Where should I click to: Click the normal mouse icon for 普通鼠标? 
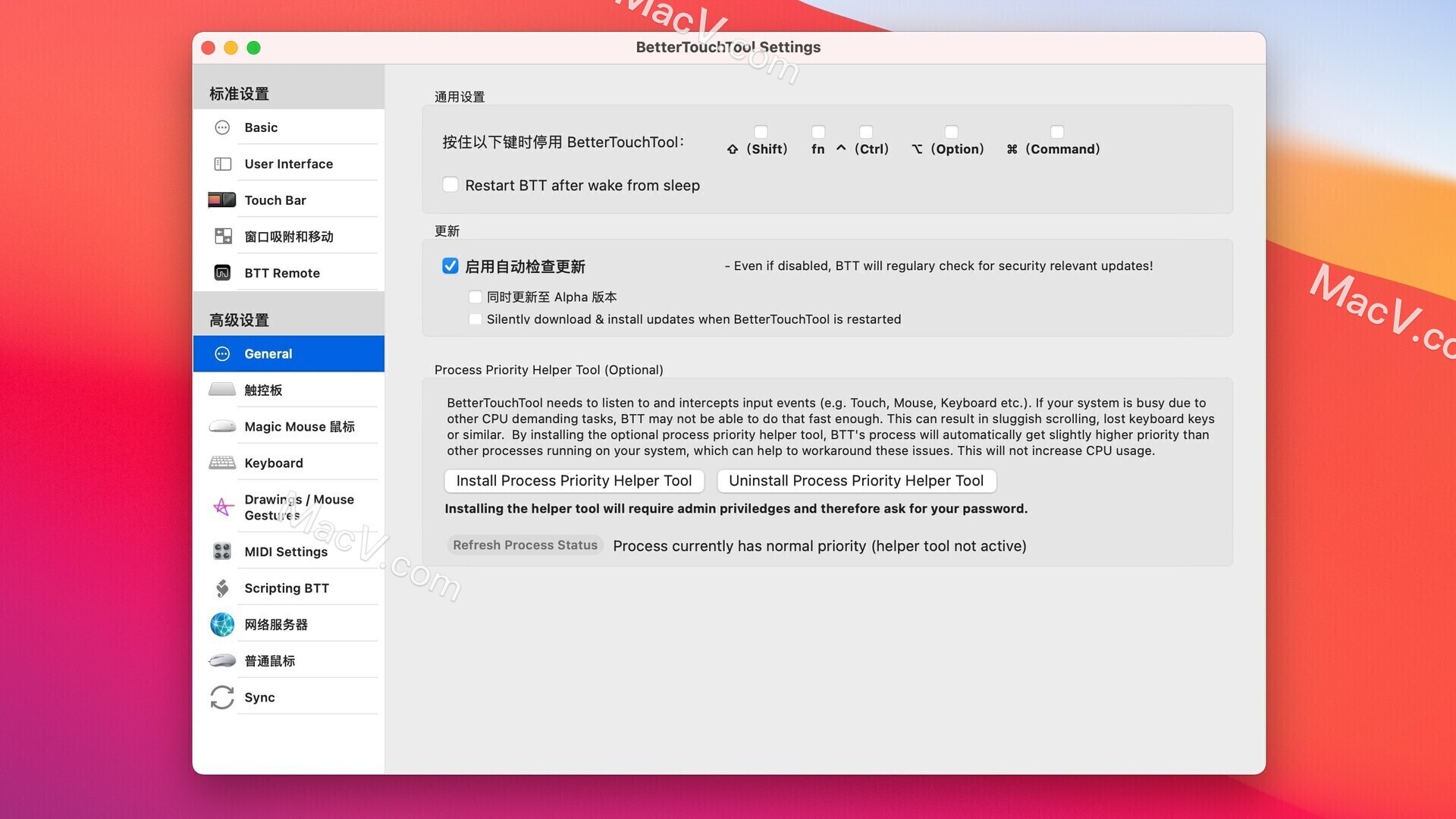pyautogui.click(x=222, y=661)
